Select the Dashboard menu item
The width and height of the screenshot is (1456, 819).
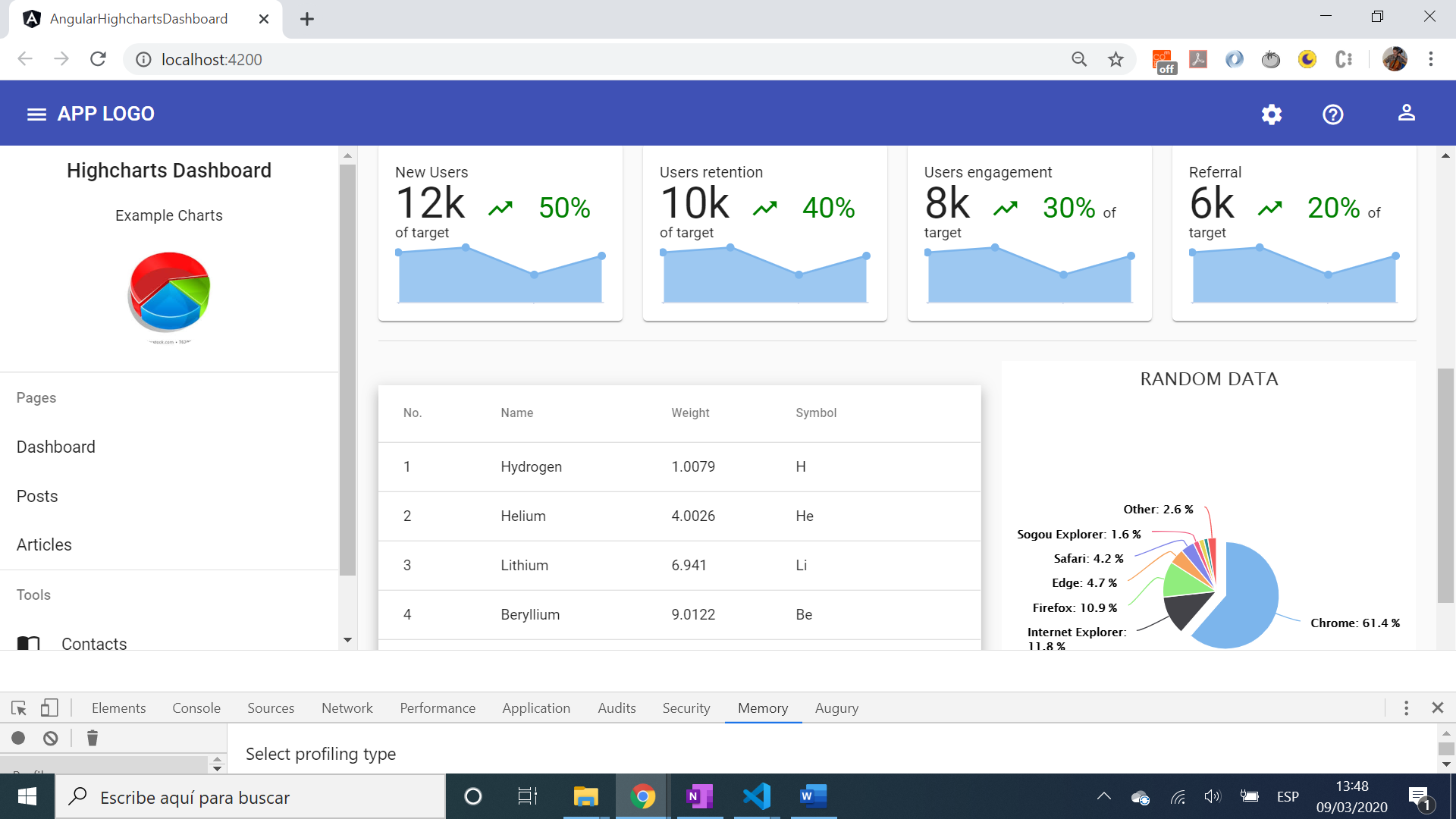tap(55, 447)
